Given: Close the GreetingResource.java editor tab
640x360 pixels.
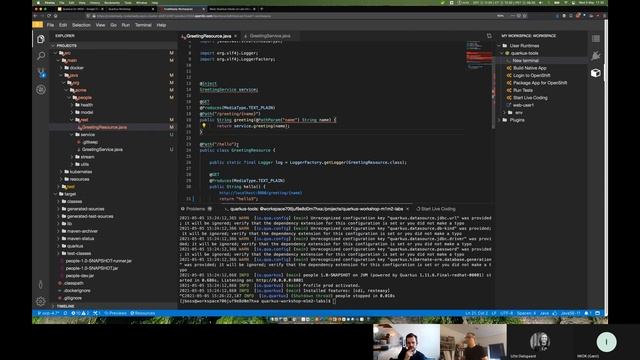Looking at the screenshot, I should click(x=236, y=36).
